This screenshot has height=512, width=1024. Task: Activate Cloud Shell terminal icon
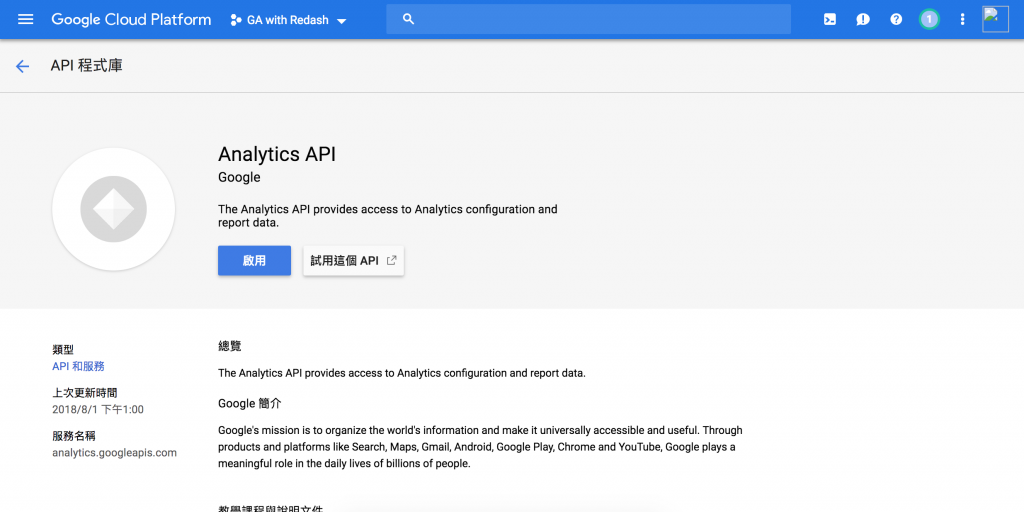[830, 19]
